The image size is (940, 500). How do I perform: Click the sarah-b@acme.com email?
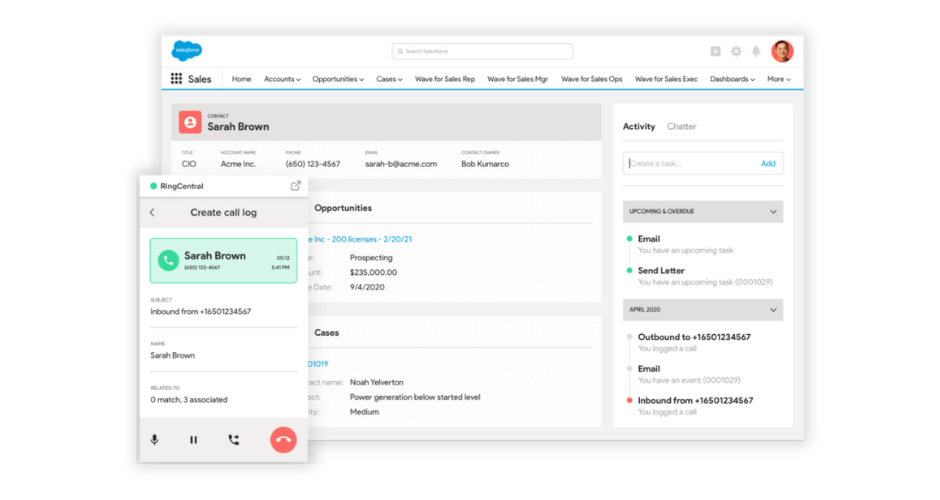401,164
